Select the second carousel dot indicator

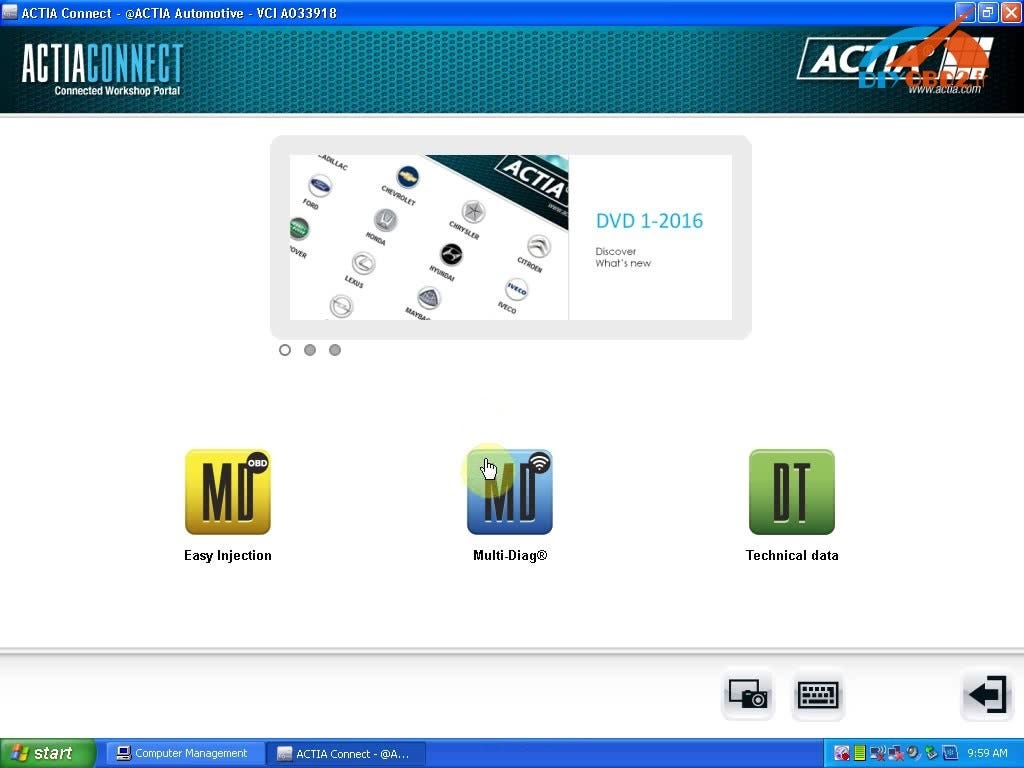click(310, 350)
